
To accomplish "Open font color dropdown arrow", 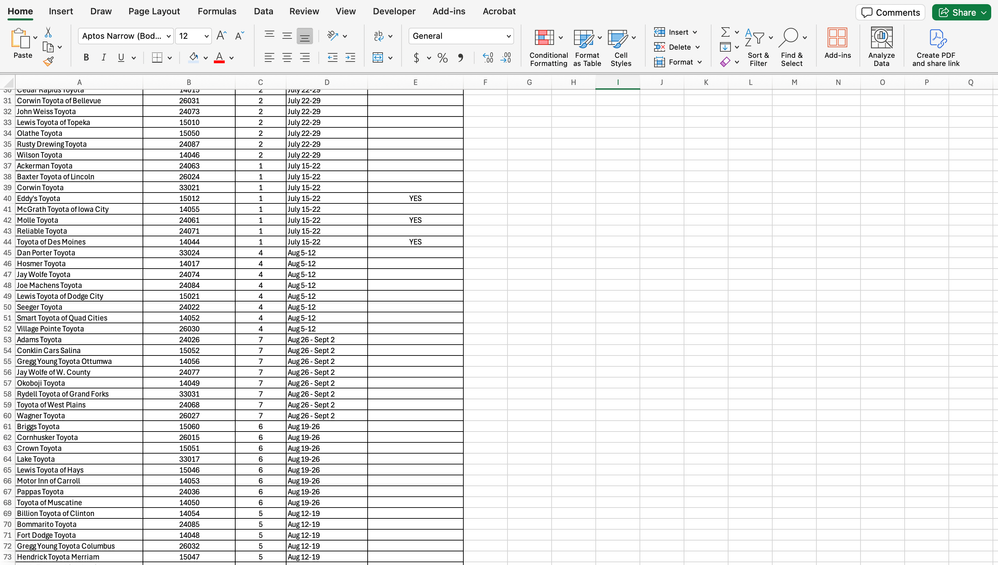I will point(232,58).
